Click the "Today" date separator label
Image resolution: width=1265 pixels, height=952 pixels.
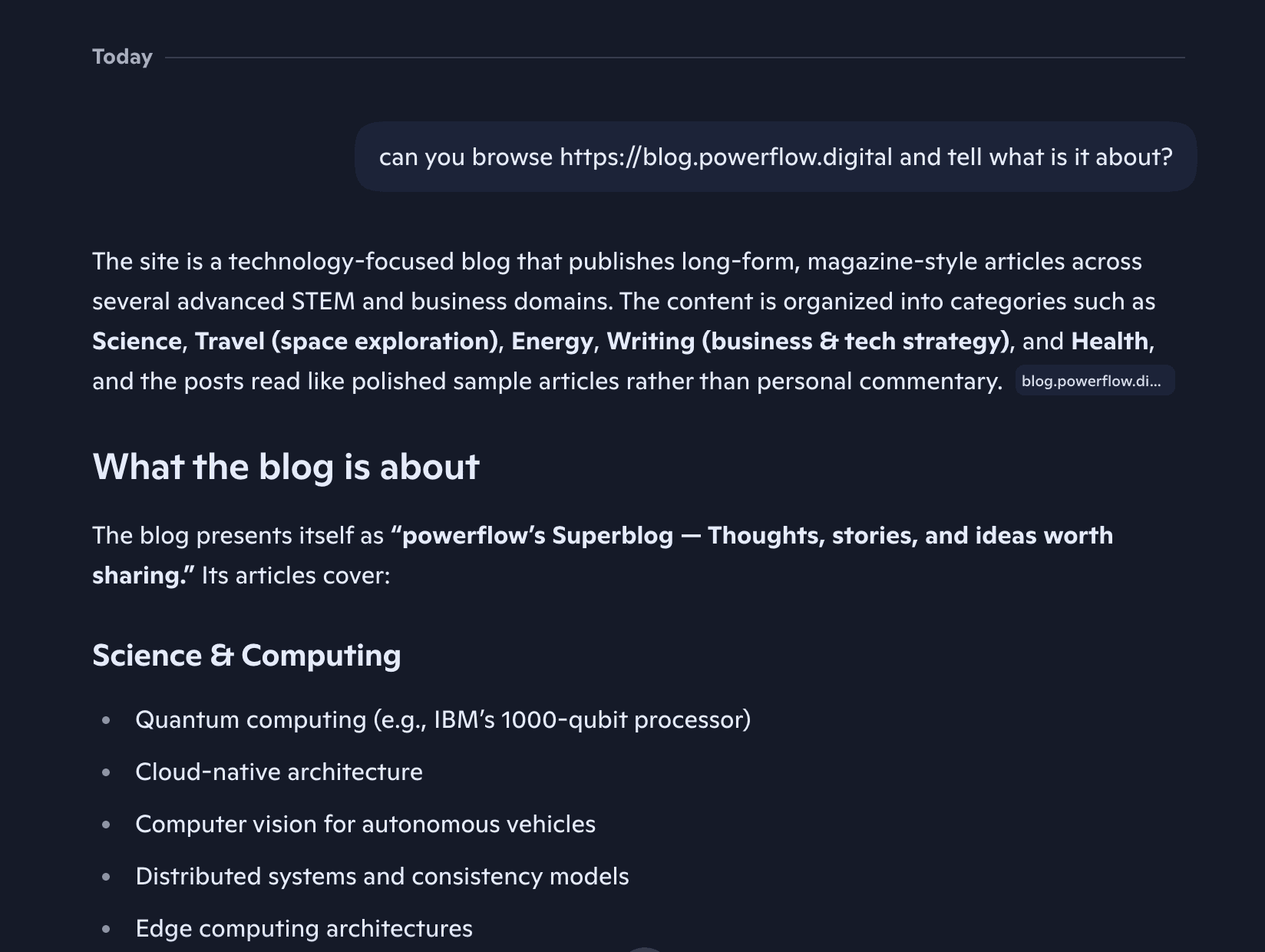click(x=122, y=57)
